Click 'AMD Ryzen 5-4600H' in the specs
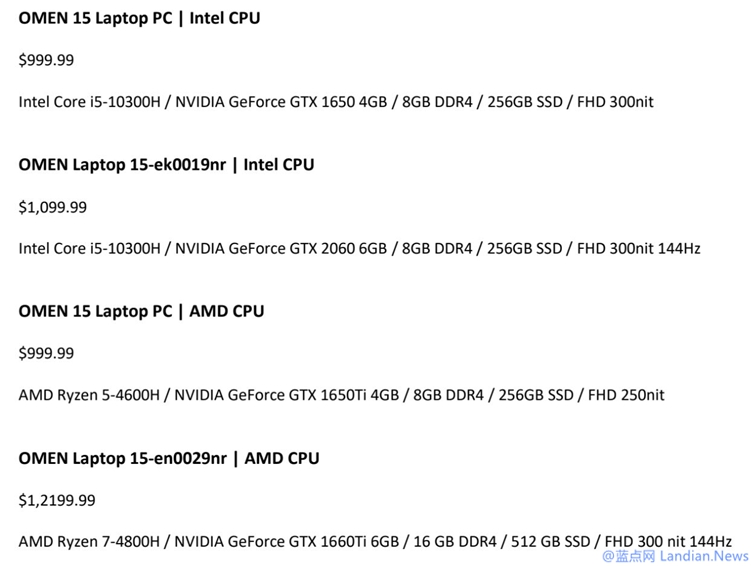 [84, 394]
